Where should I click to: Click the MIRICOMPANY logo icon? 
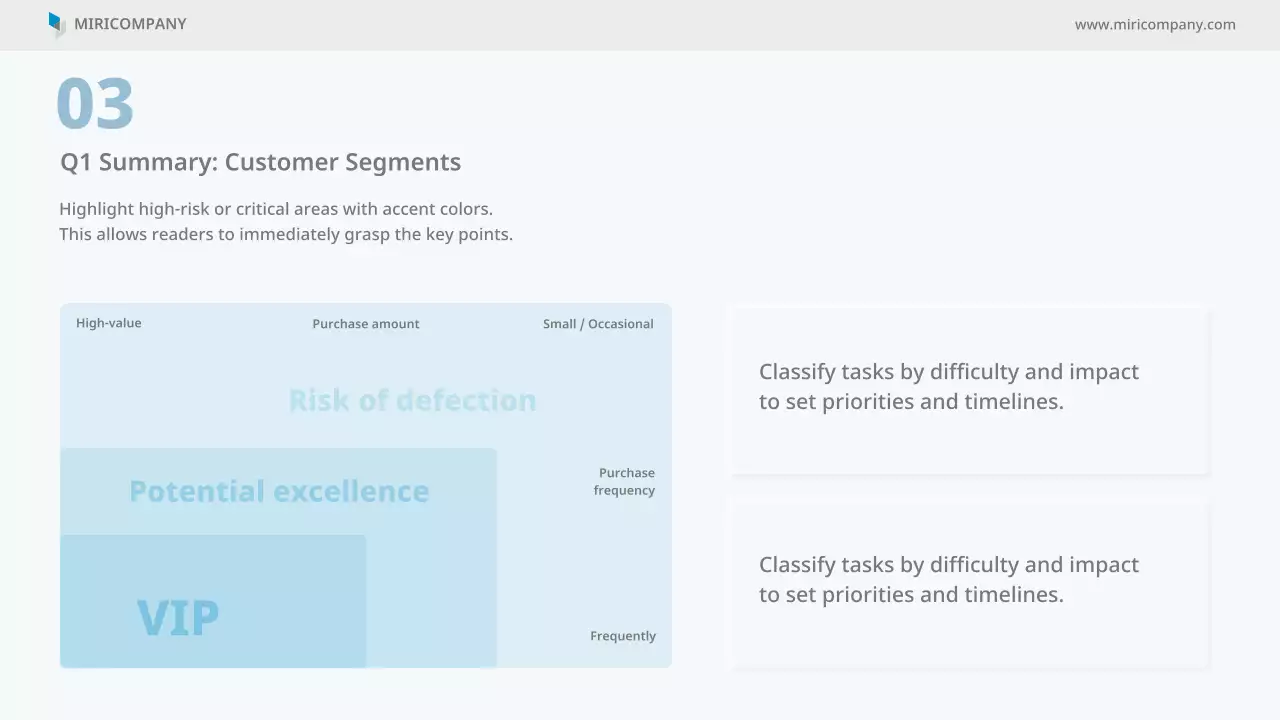(56, 24)
